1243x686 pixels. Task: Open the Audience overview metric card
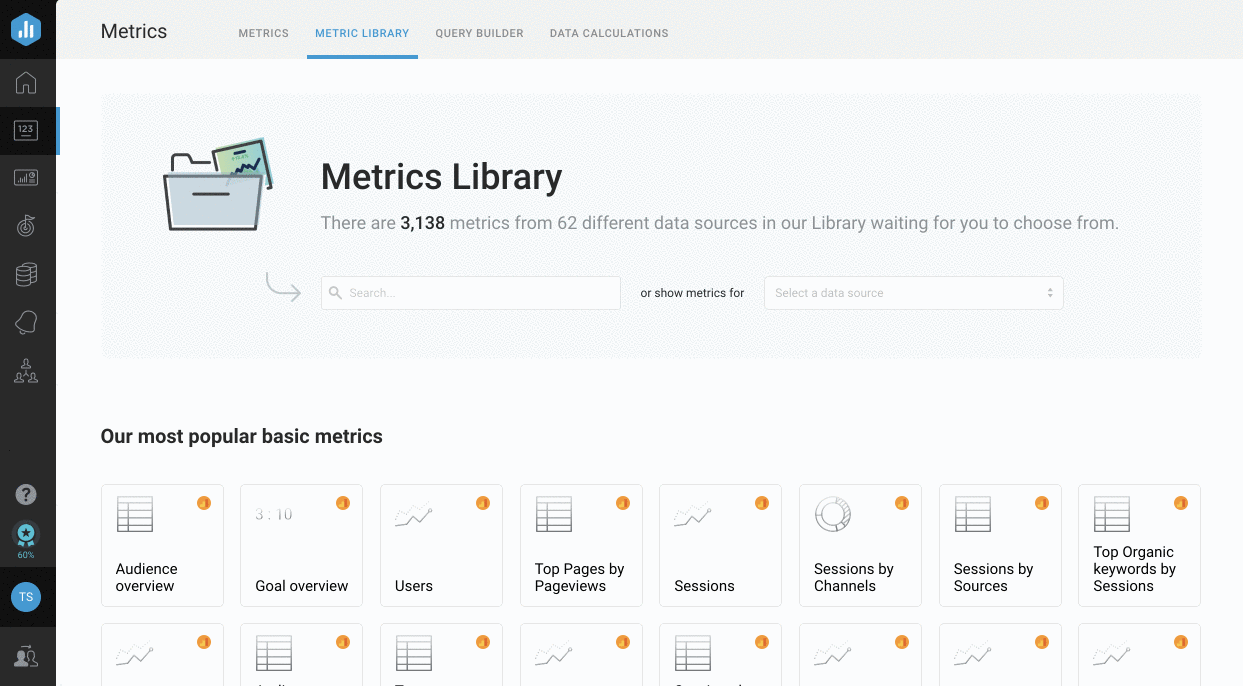point(162,546)
